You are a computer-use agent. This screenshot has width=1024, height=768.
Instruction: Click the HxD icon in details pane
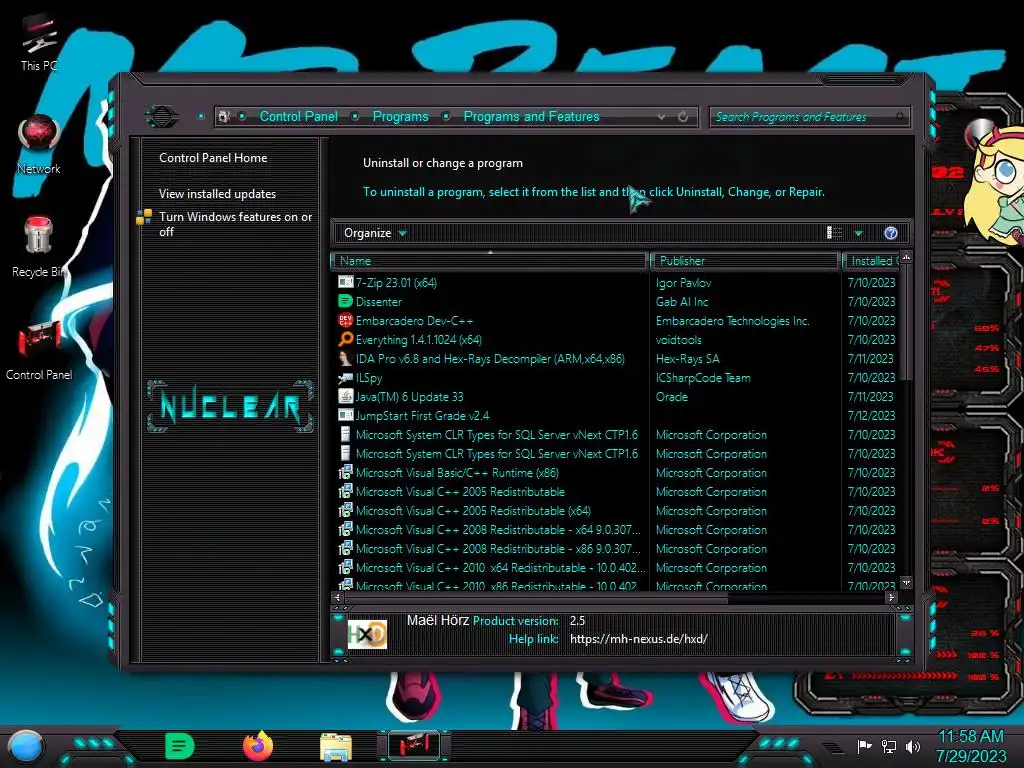(x=367, y=633)
